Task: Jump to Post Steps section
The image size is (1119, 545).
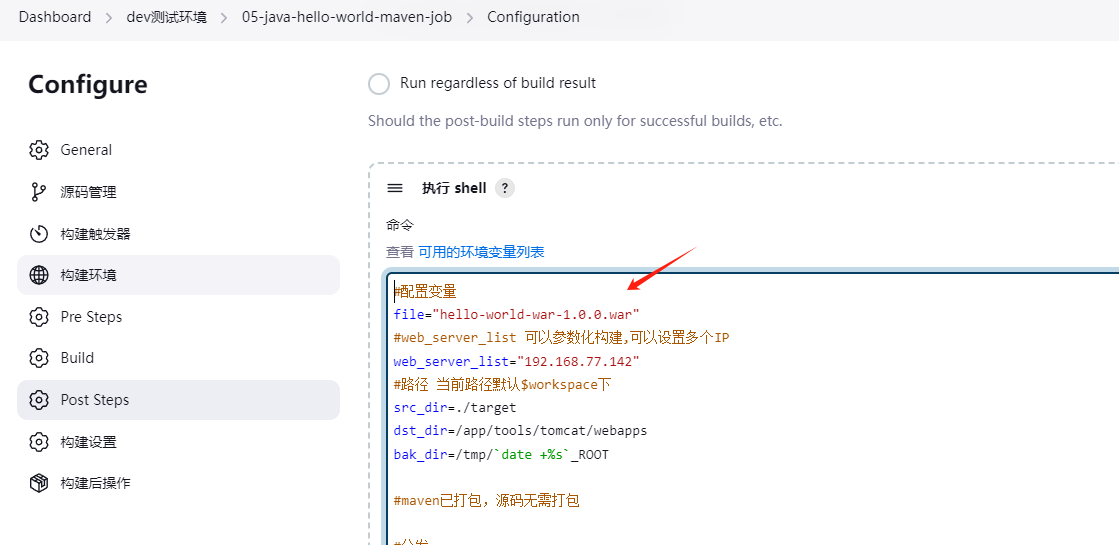Action: click(178, 399)
